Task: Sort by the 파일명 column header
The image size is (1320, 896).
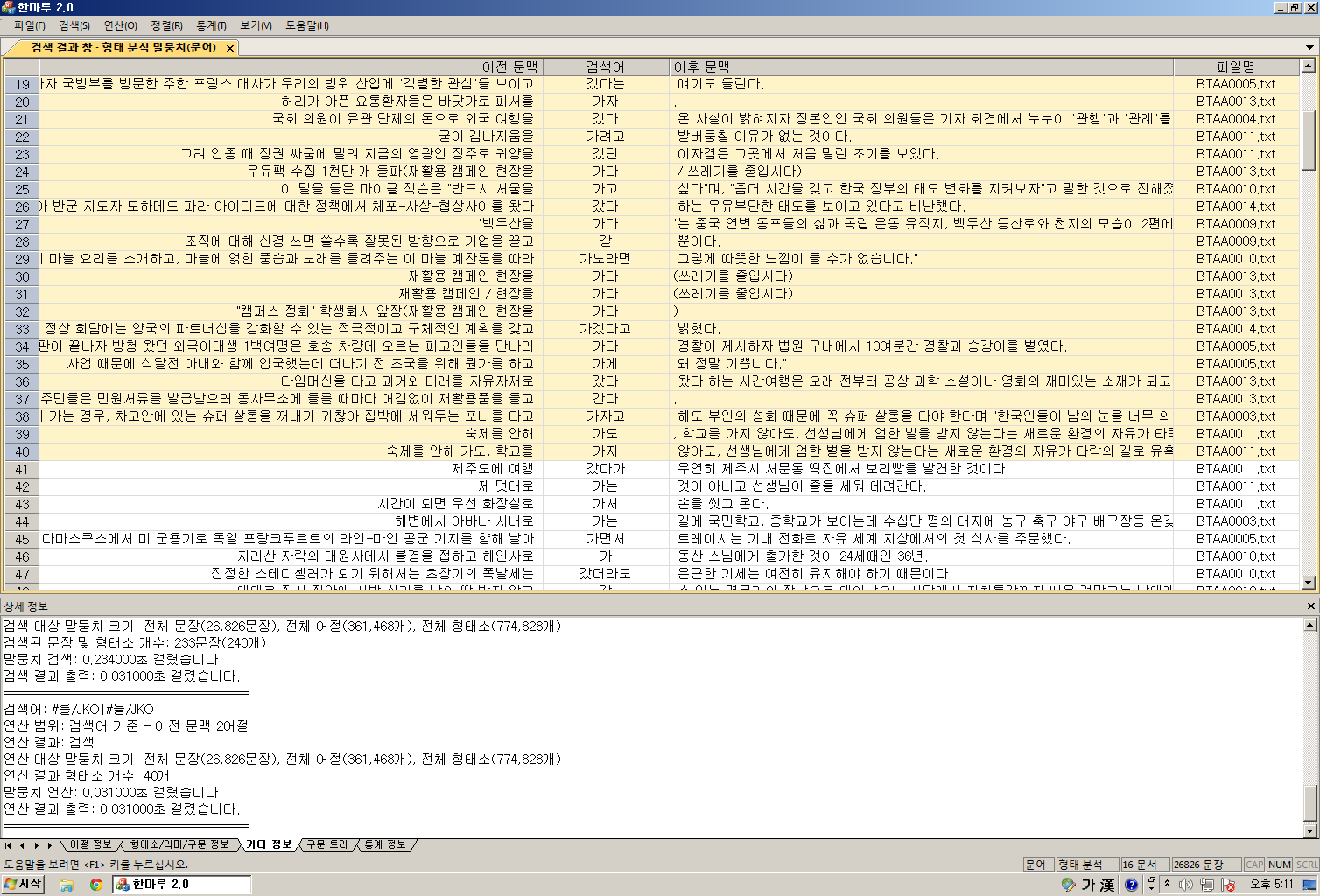Action: point(1236,66)
